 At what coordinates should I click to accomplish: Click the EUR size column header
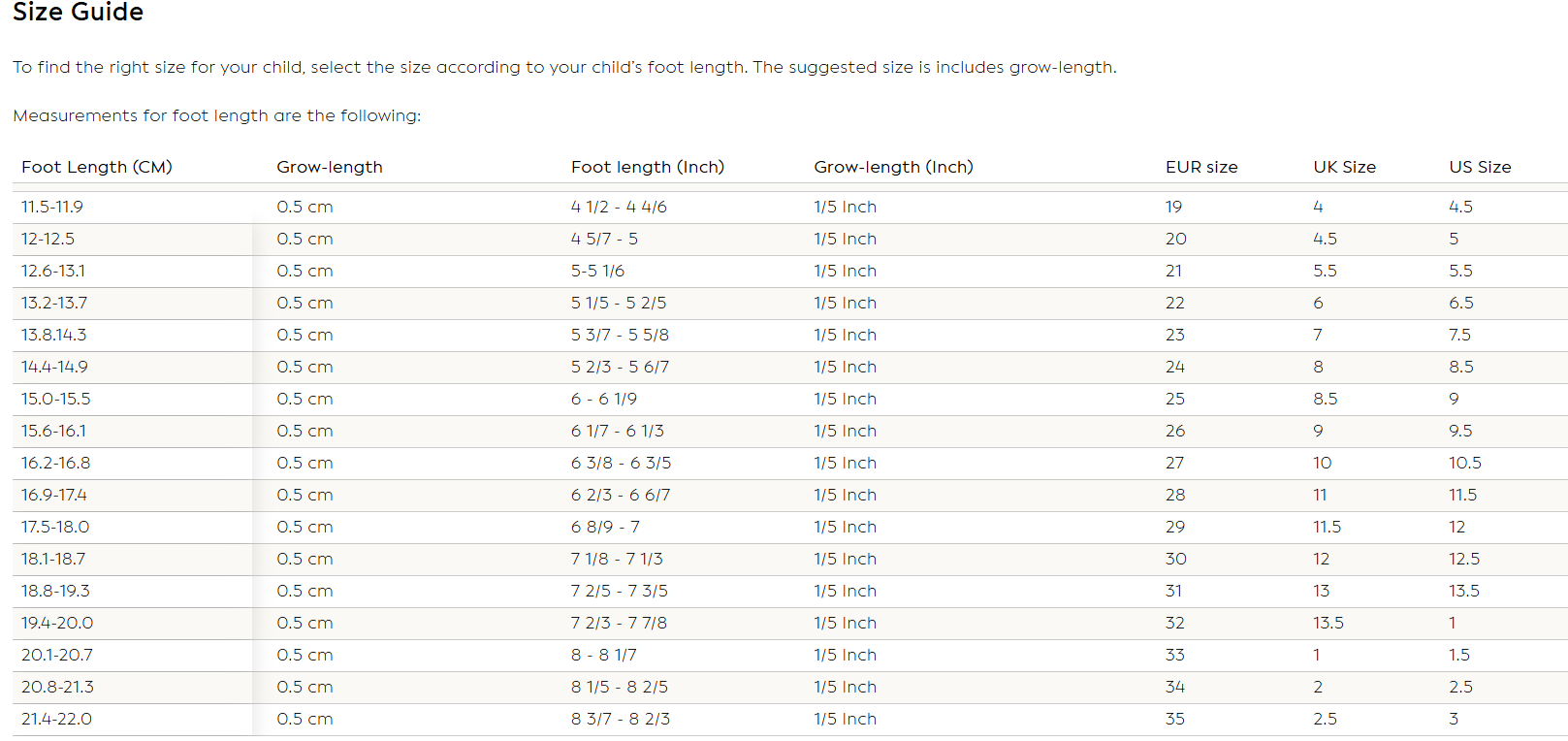click(x=1201, y=167)
